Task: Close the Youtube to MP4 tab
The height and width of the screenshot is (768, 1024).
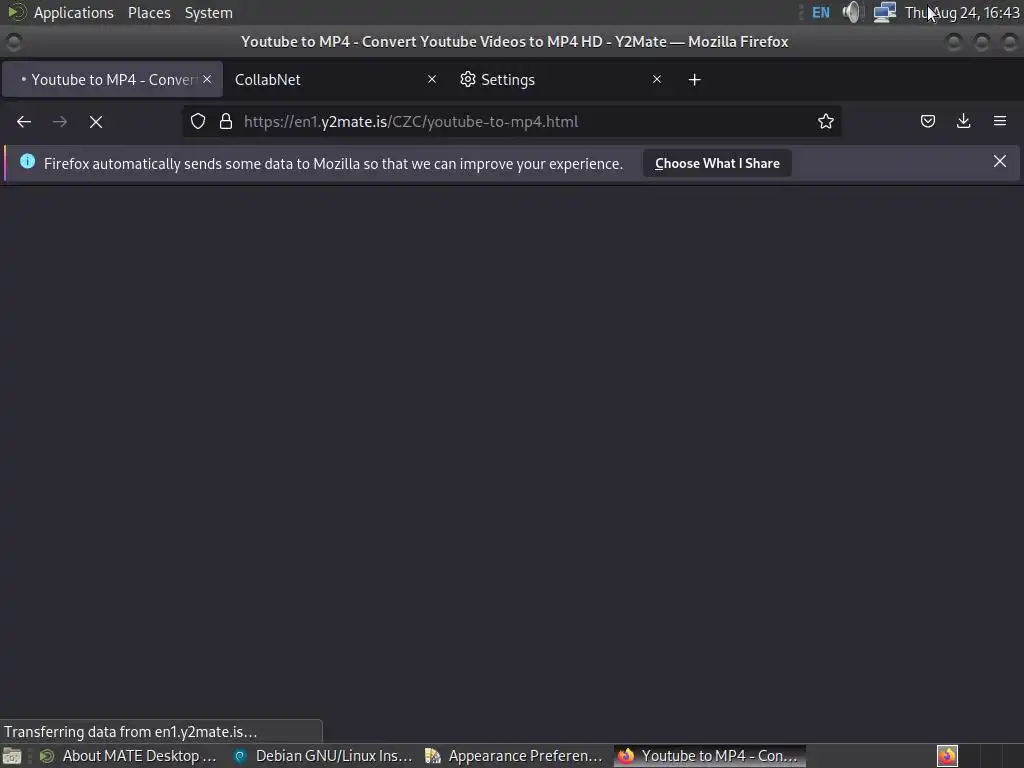Action: (x=207, y=79)
